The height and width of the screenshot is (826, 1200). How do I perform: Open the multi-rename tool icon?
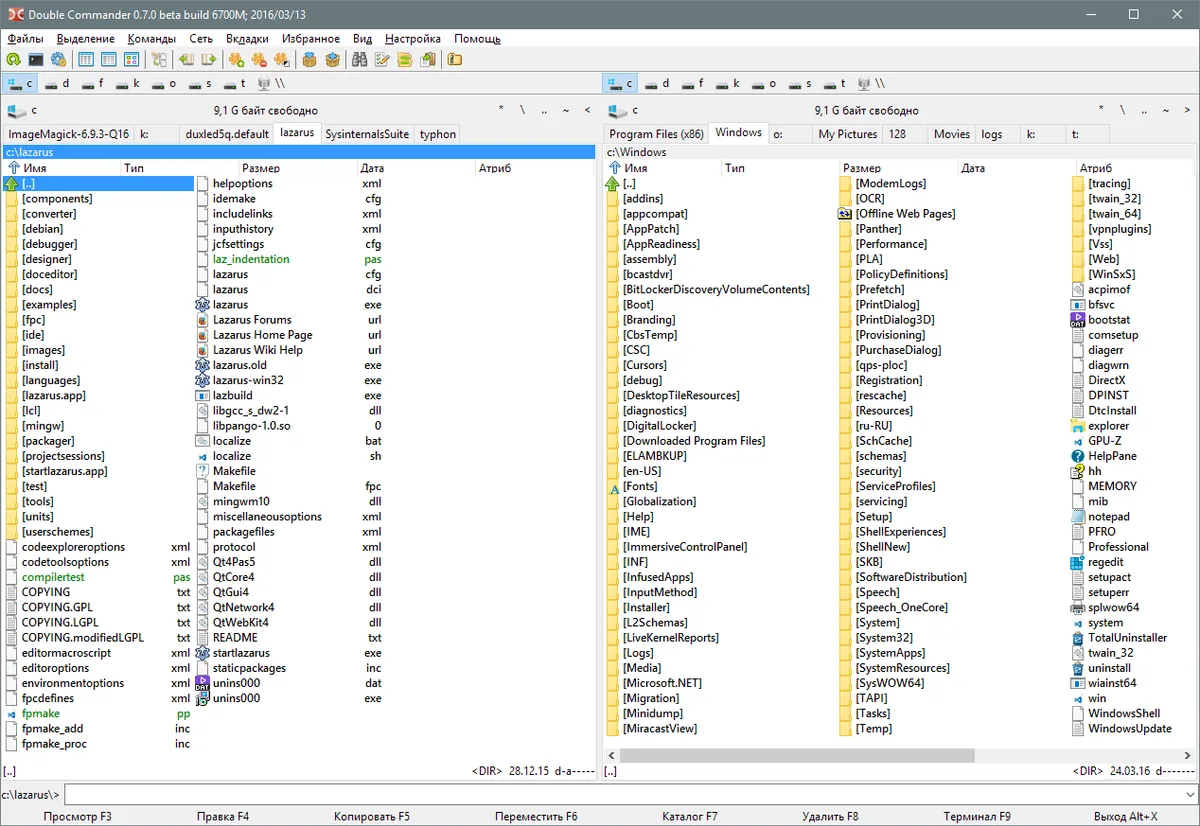(382, 60)
